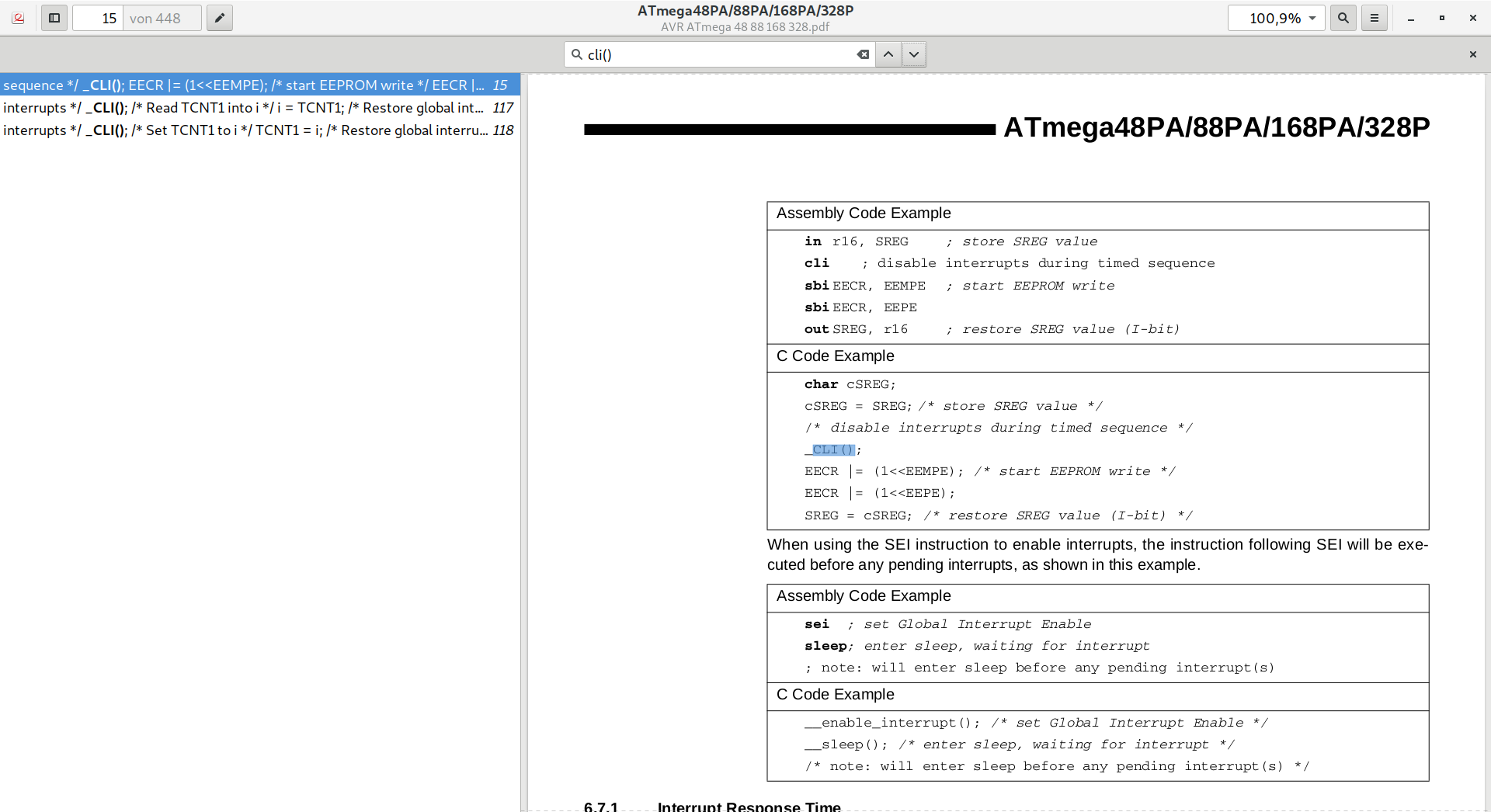Close the search bar
This screenshot has height=812, width=1491.
click(1473, 54)
